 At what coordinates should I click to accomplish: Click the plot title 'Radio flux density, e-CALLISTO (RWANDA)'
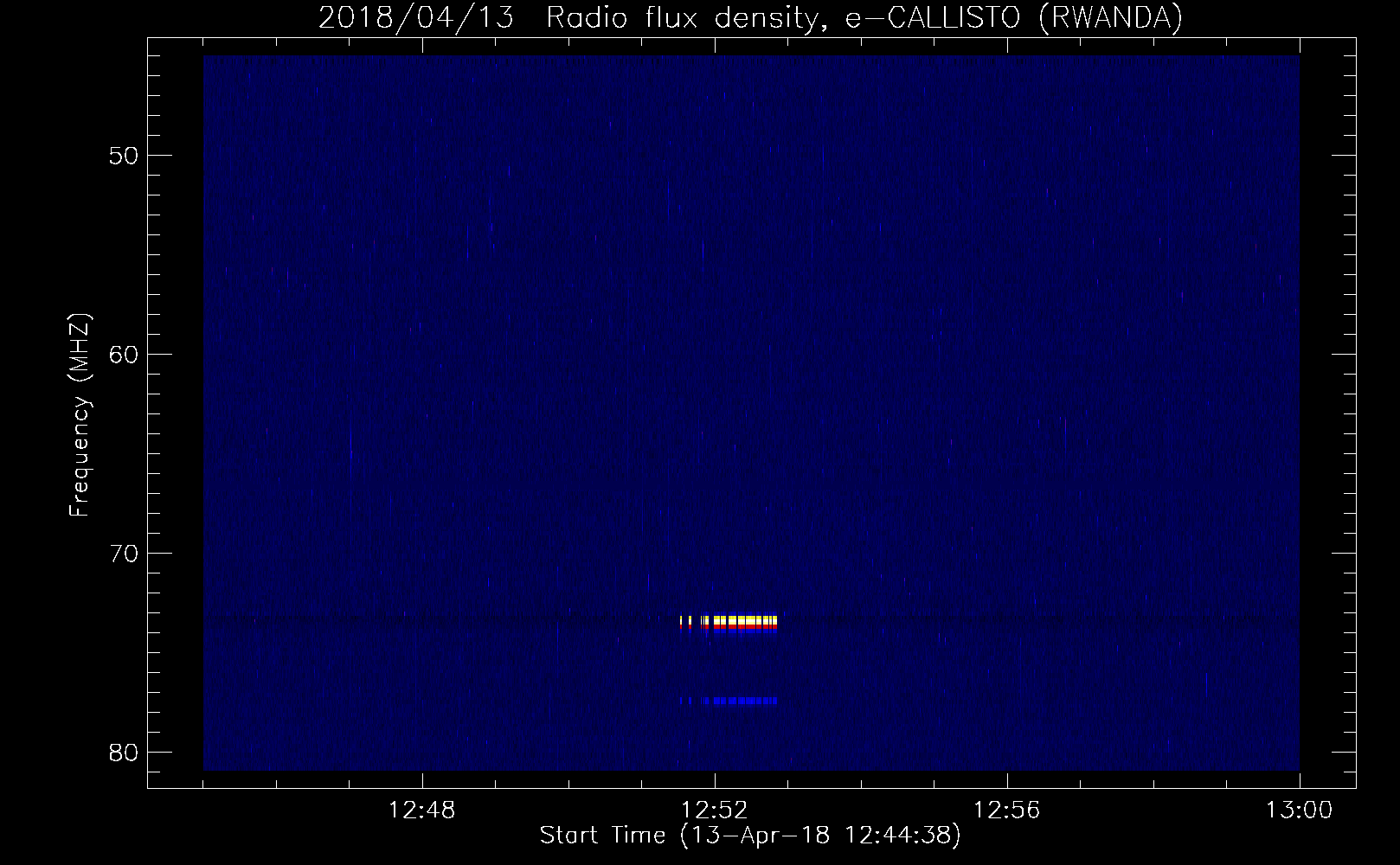click(x=865, y=17)
